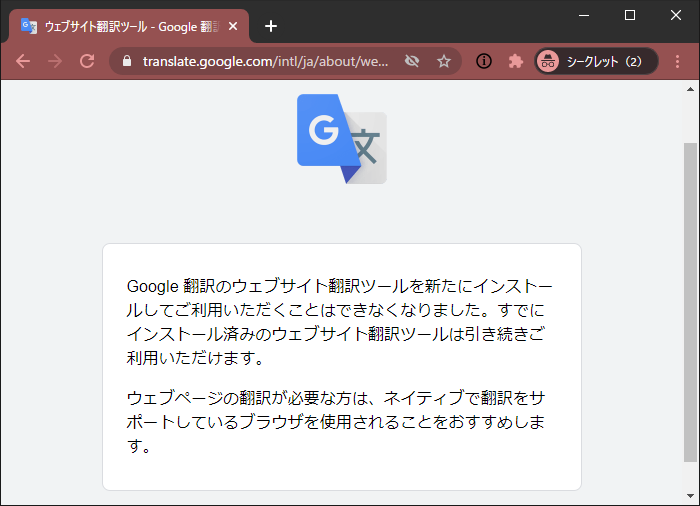The height and width of the screenshot is (506, 700).
Task: Click the circled info extension icon
Action: pos(484,61)
